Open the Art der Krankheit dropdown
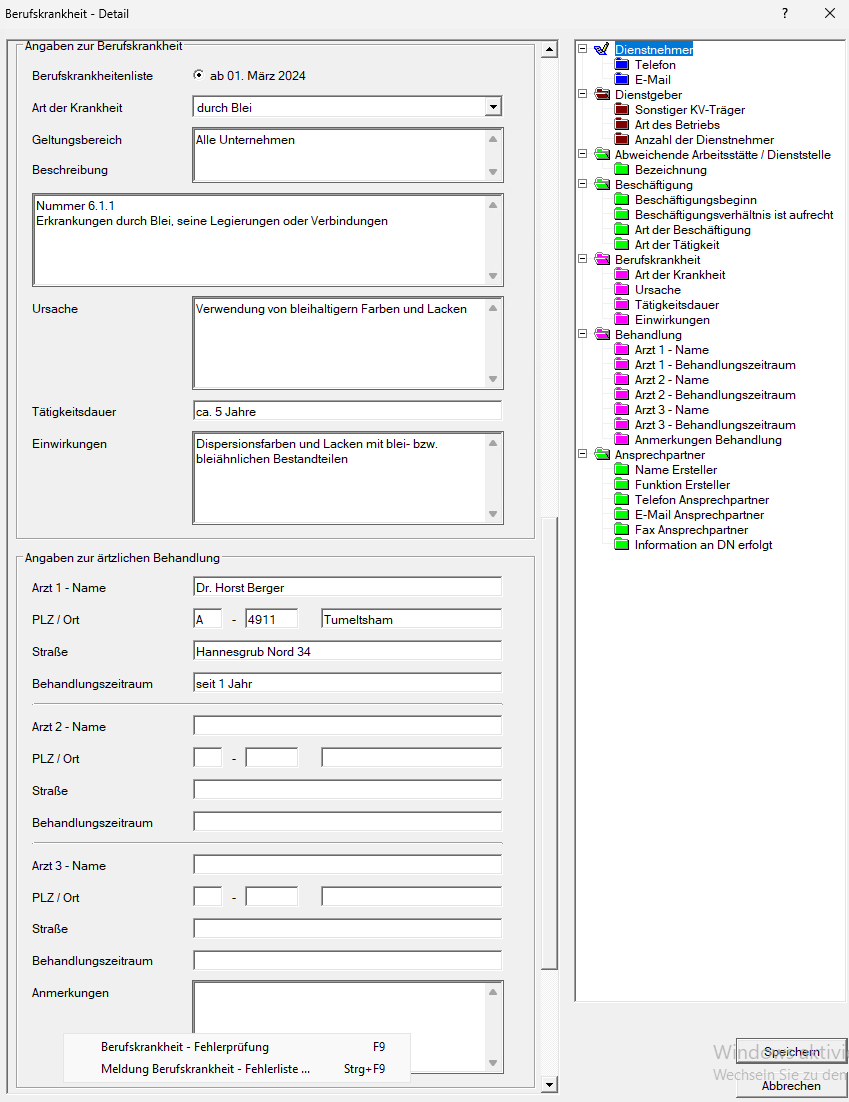This screenshot has height=1102, width=849. (x=492, y=107)
